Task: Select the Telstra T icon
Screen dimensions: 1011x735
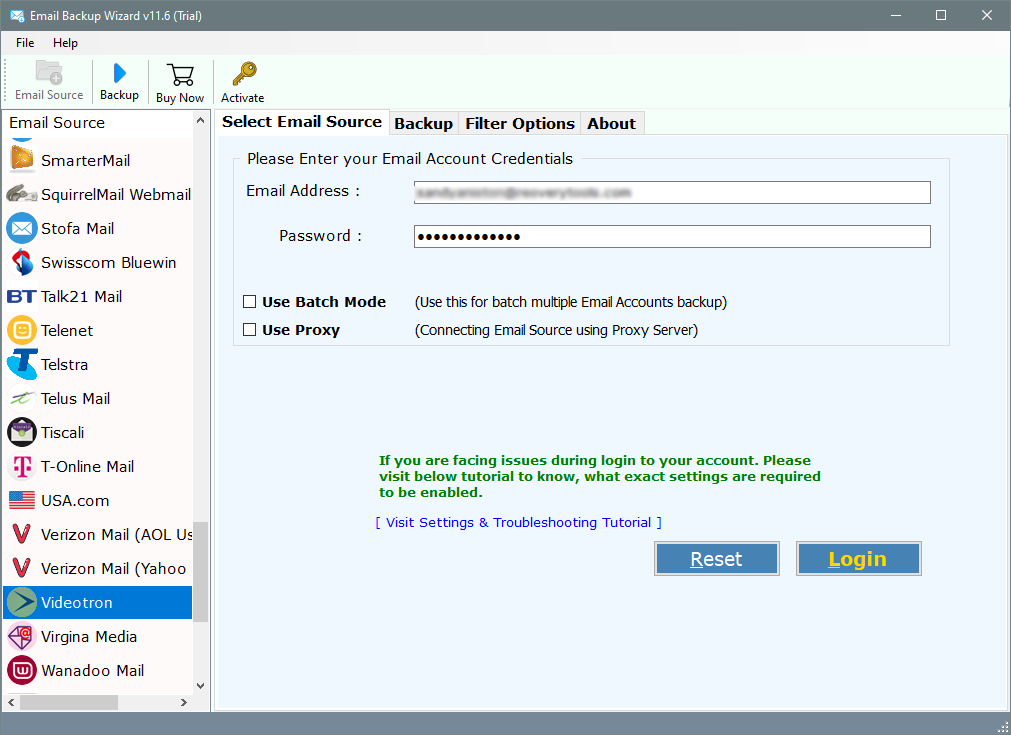Action: click(x=22, y=364)
